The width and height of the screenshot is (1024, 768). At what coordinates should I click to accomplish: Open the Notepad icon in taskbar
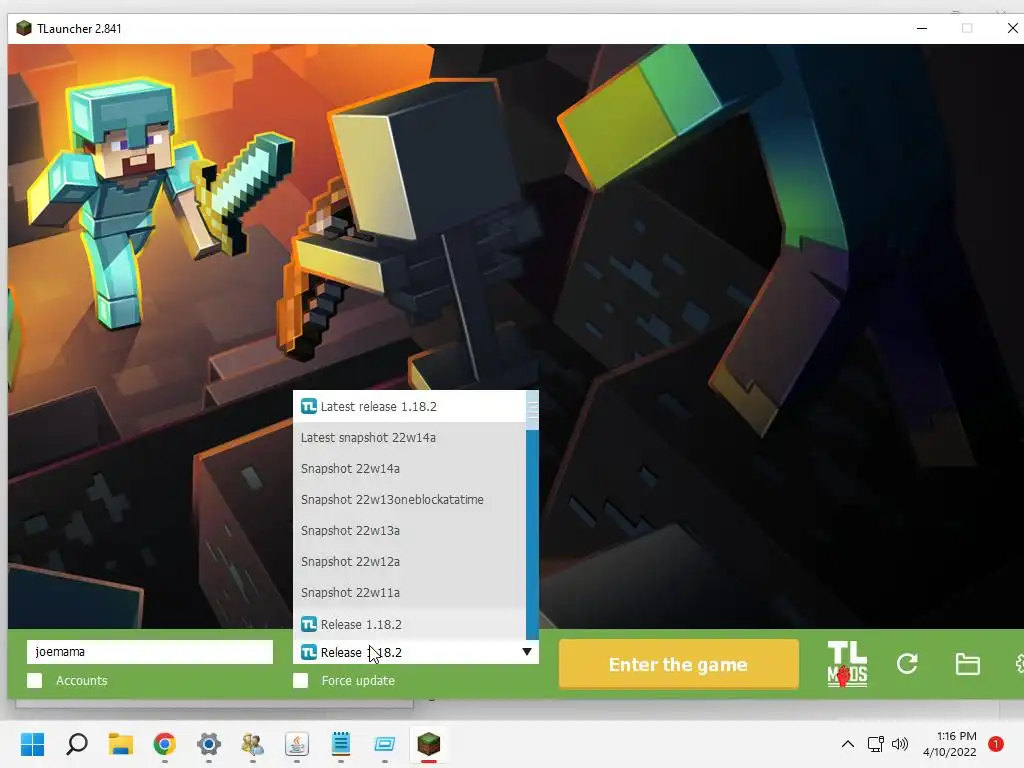click(x=341, y=744)
